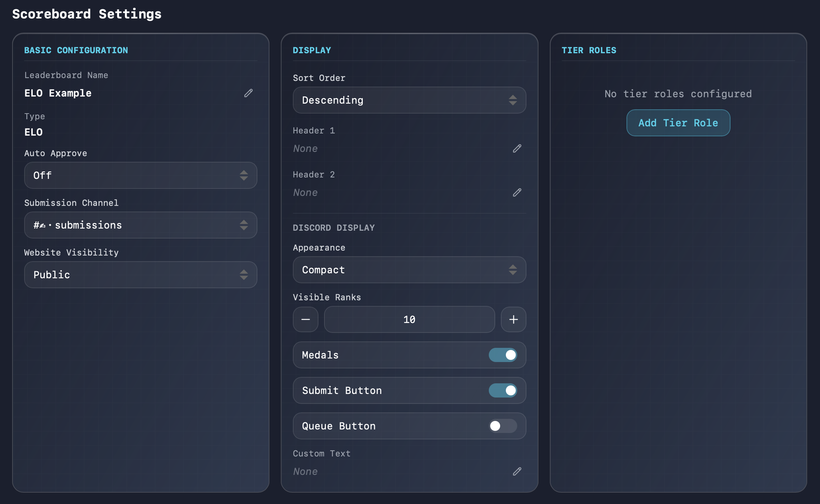Image resolution: width=820 pixels, height=504 pixels.
Task: Turn off the Submit Button toggle
Action: [503, 390]
